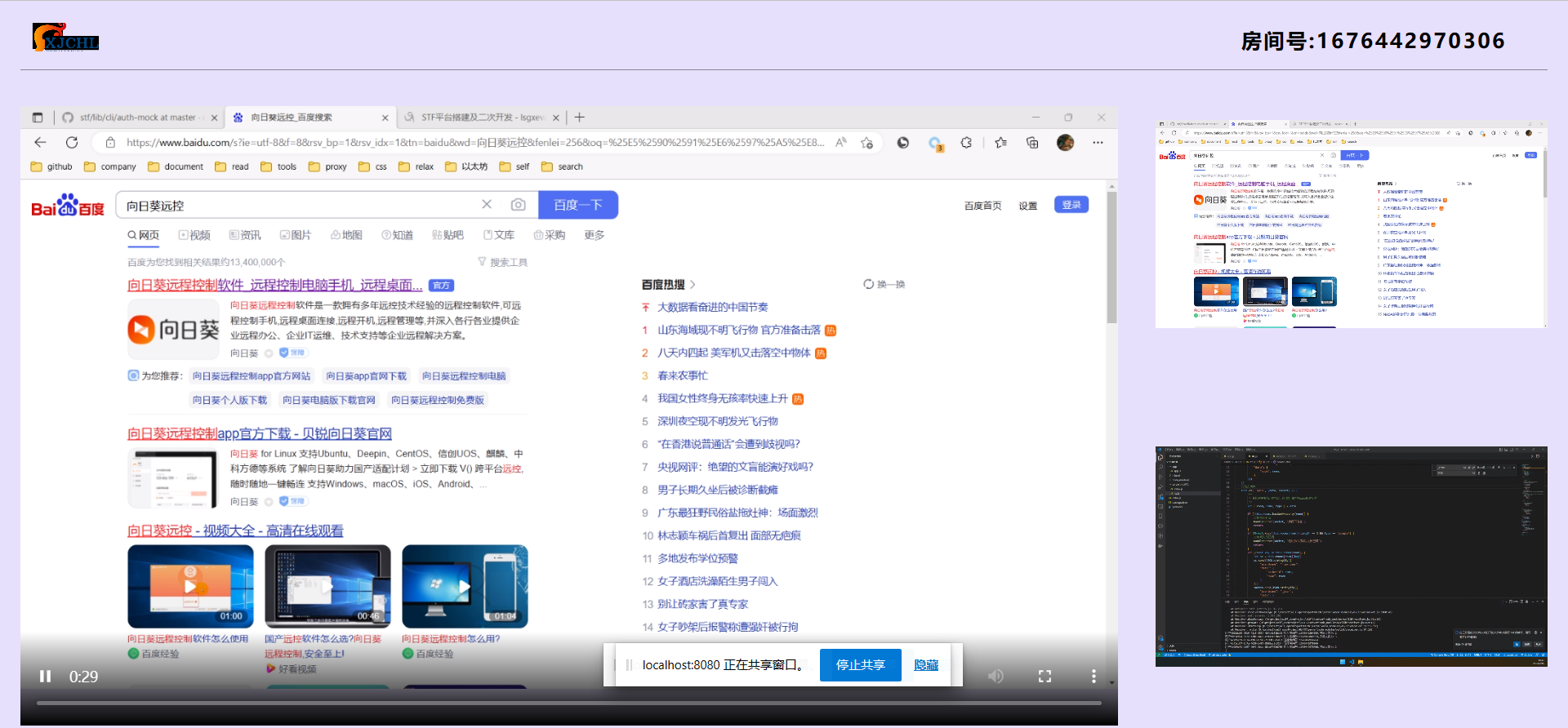
Task: Refresh hot list with 换一换
Action: pos(884,284)
